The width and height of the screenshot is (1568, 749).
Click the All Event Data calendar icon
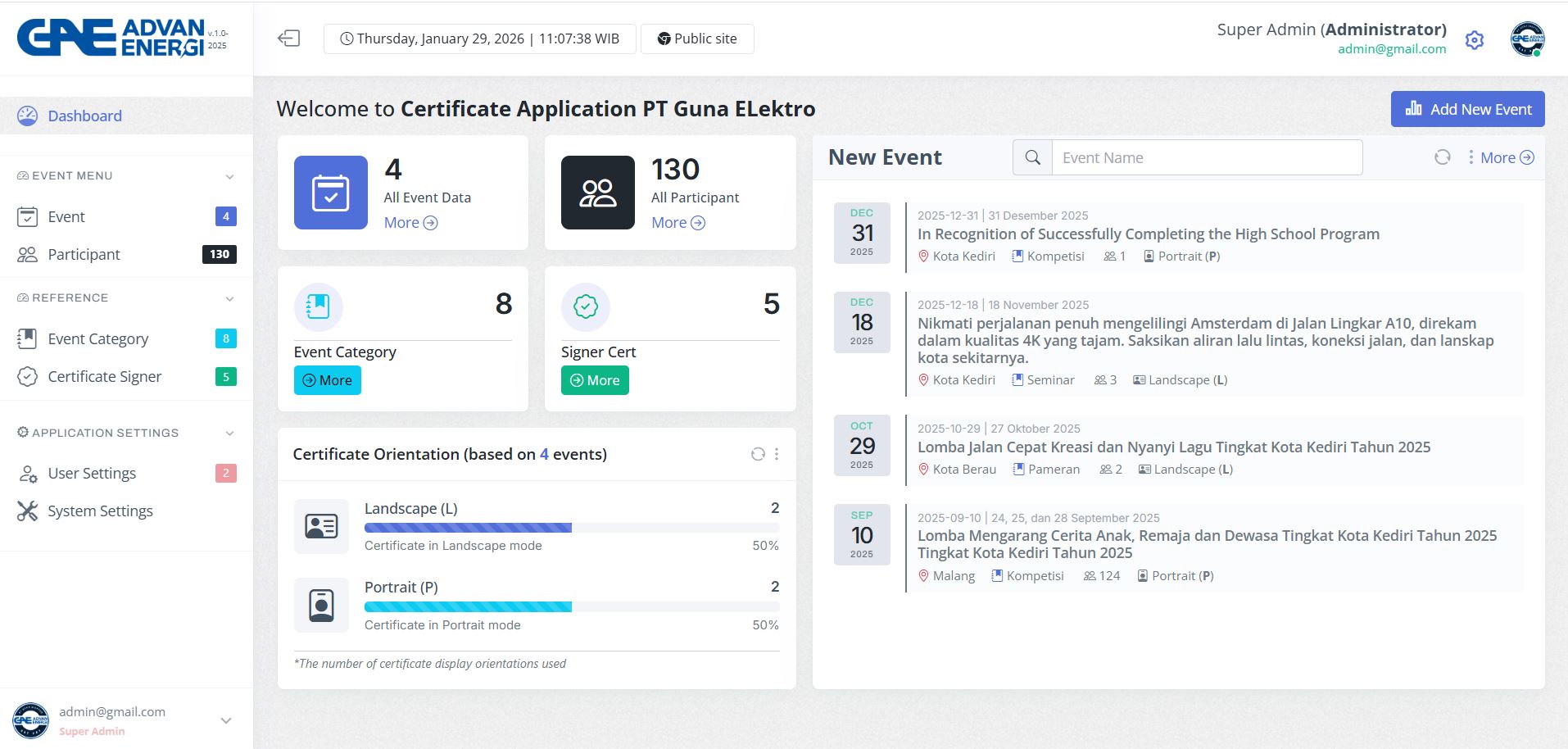(x=331, y=193)
